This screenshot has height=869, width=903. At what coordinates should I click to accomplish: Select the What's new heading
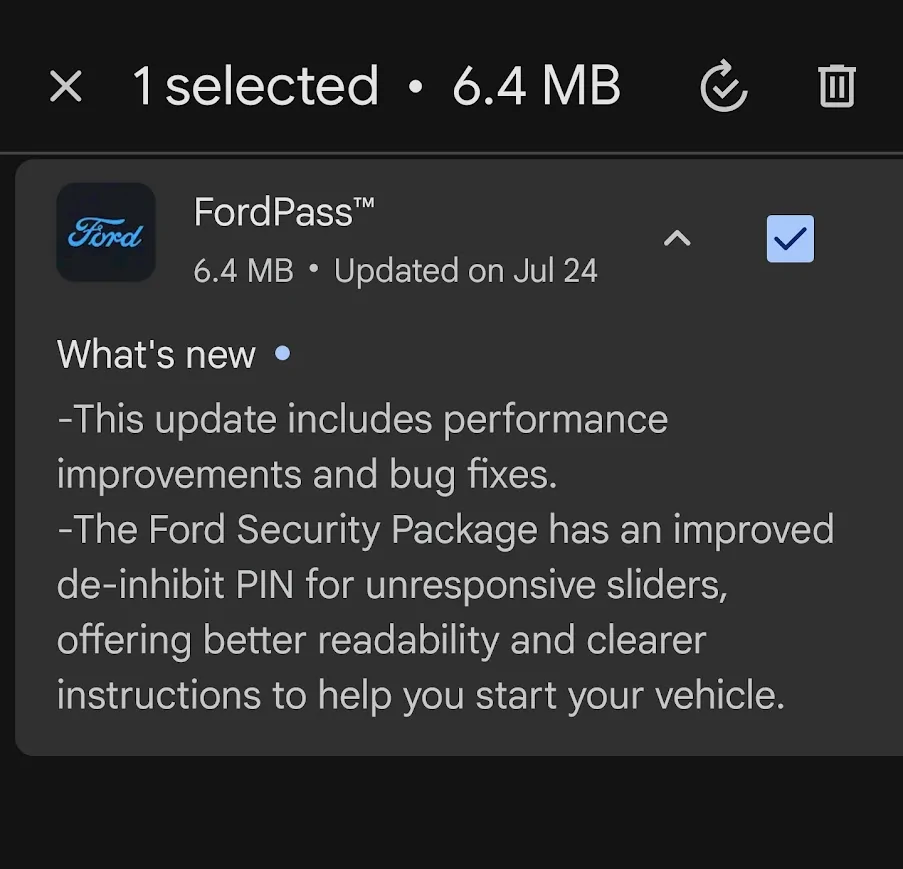point(156,355)
